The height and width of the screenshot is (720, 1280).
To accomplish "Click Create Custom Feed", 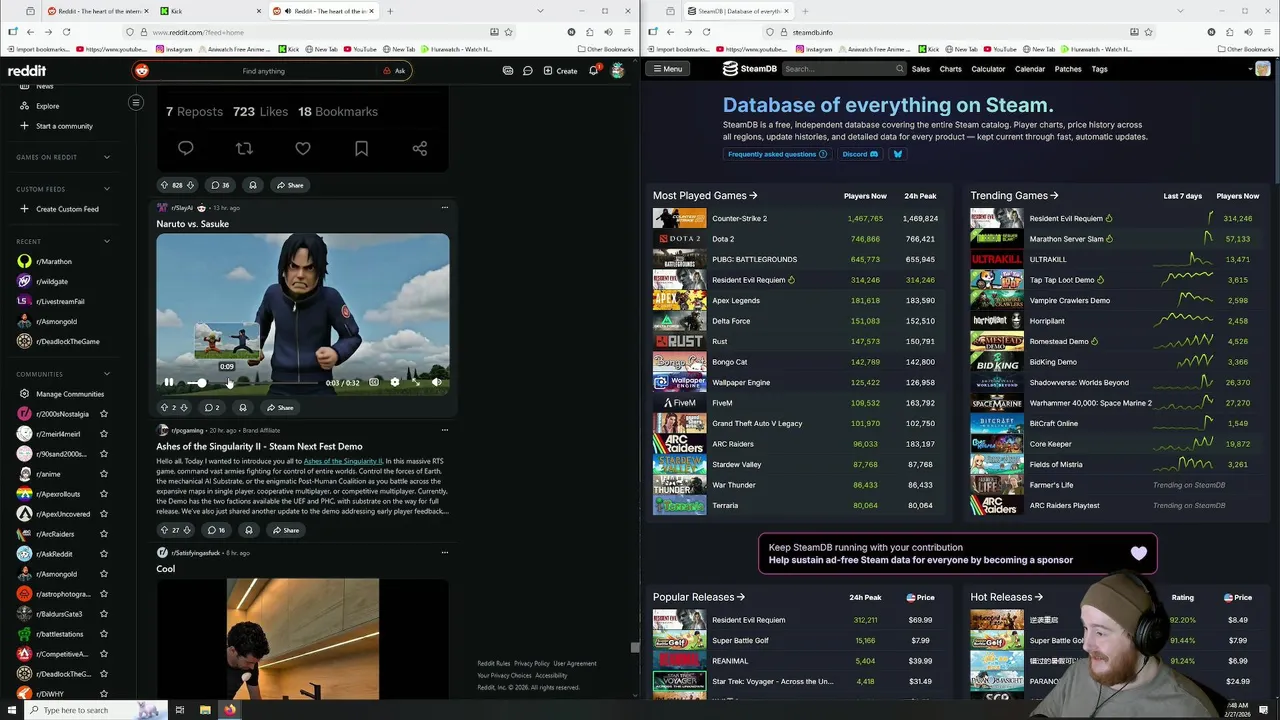I will pos(67,209).
